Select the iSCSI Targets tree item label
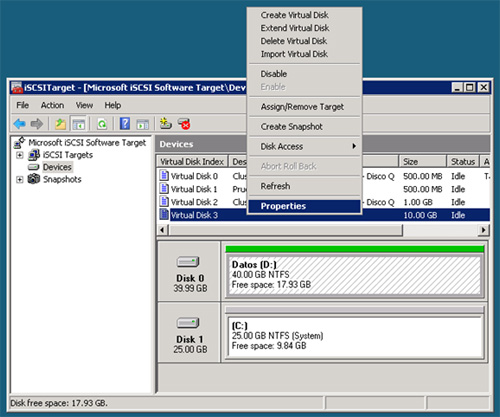 coord(68,155)
